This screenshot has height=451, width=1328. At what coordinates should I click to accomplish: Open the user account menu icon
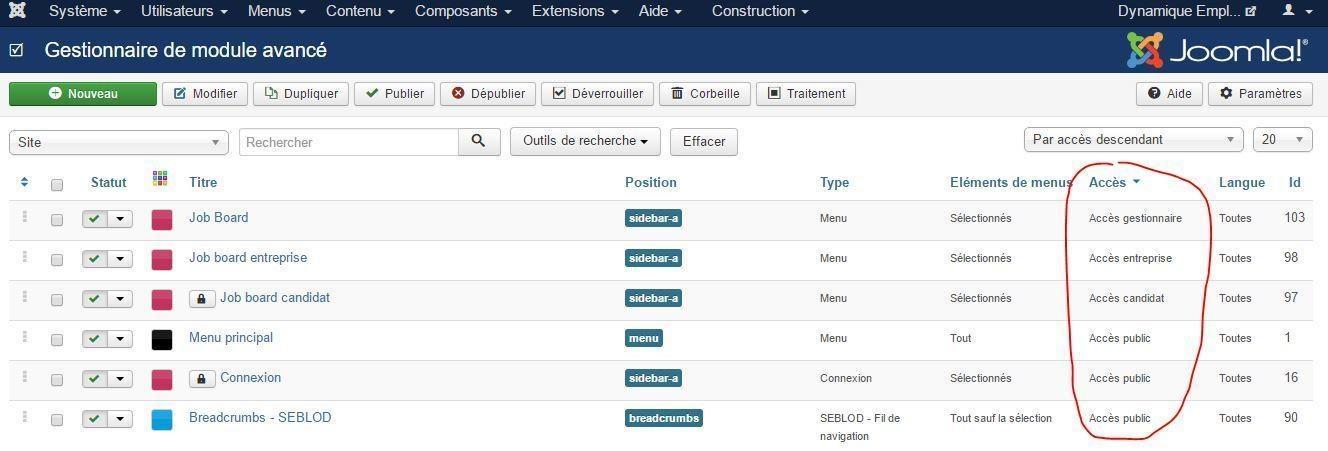[x=1295, y=11]
